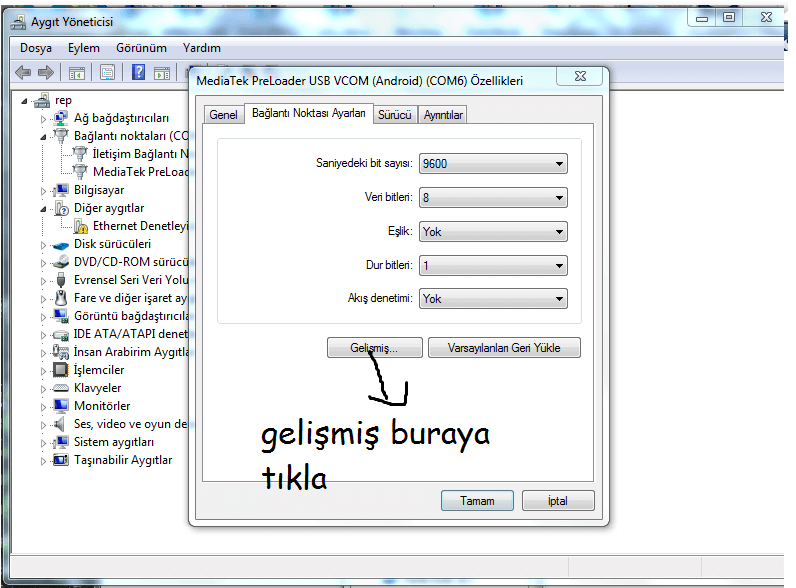The image size is (796, 588).
Task: Click the Ses, video speaker icon
Action: [61, 424]
